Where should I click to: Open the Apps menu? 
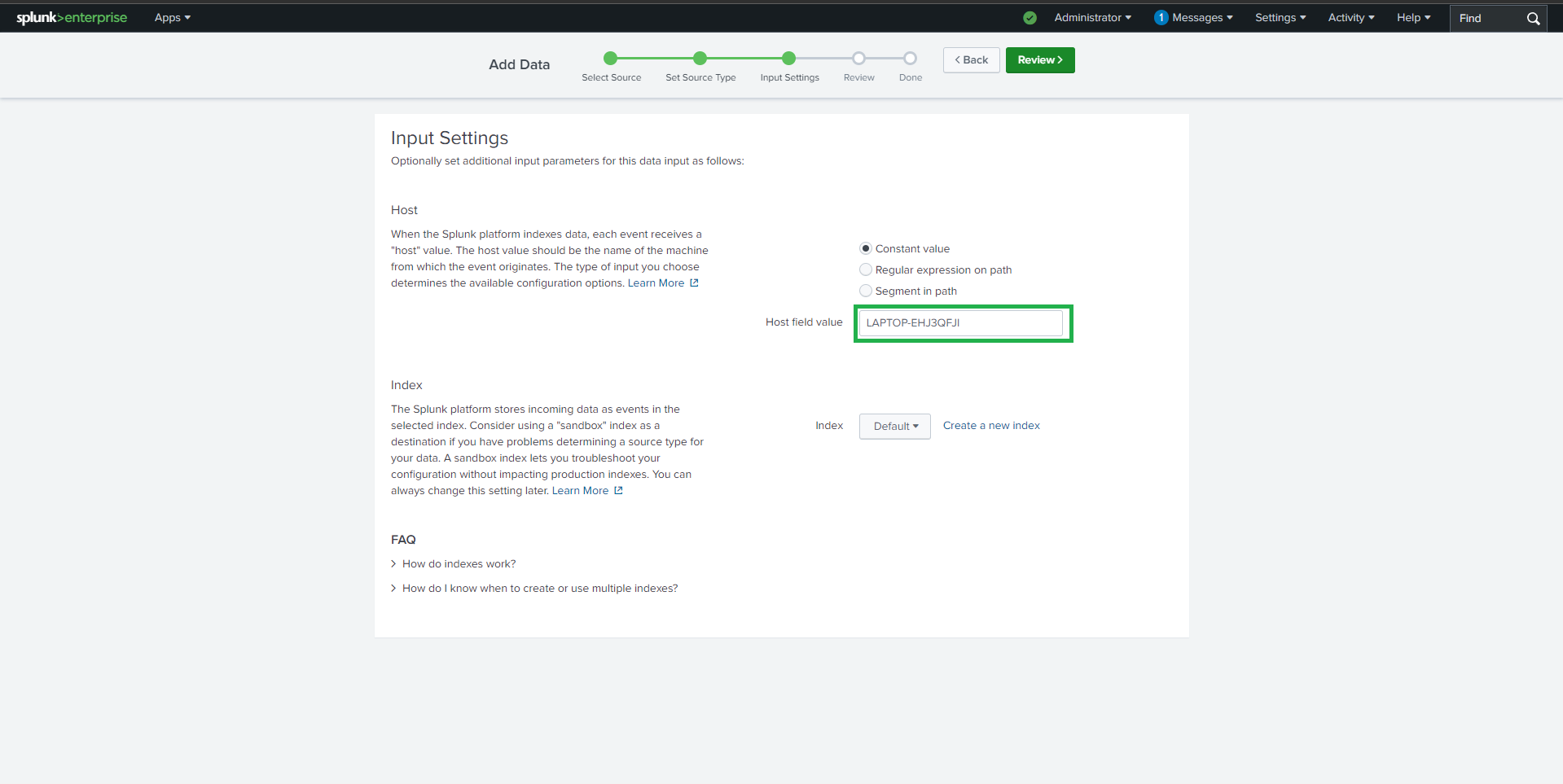(172, 18)
